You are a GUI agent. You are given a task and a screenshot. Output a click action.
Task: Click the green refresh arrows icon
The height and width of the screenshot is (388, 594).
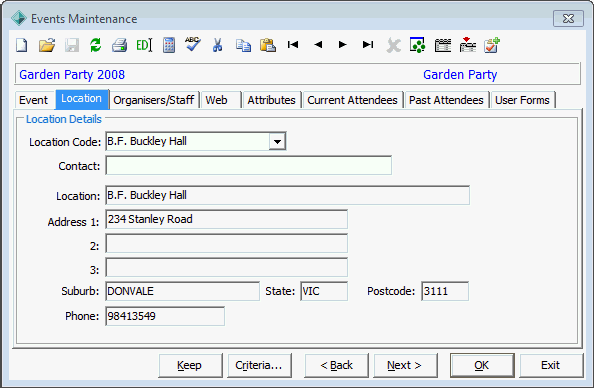point(95,45)
